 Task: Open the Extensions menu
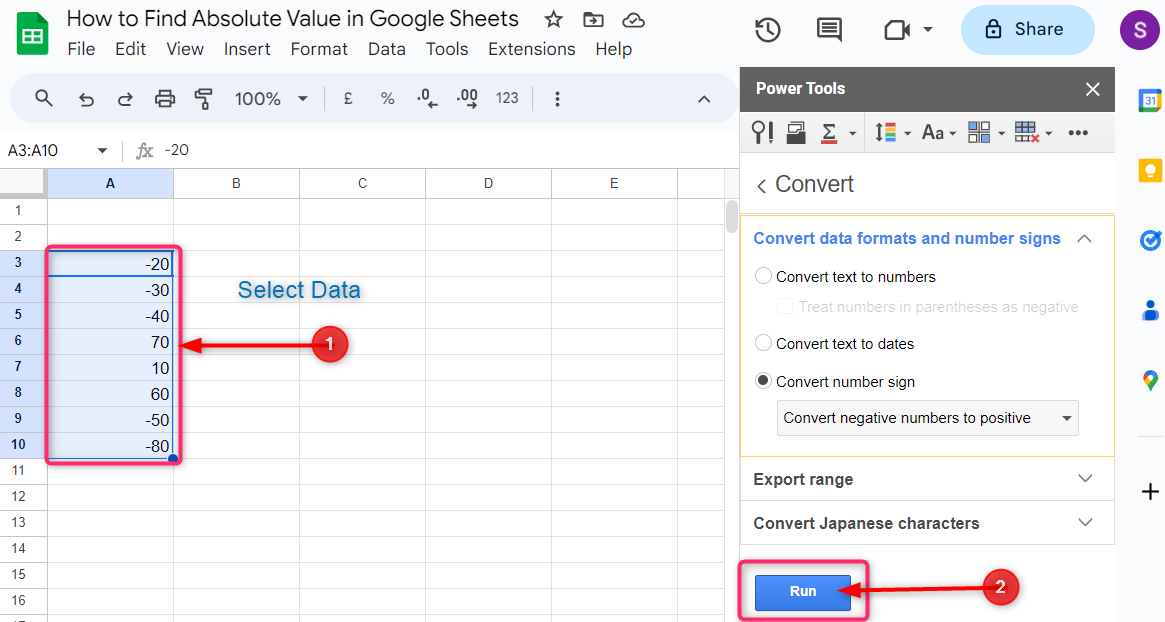pyautogui.click(x=531, y=49)
